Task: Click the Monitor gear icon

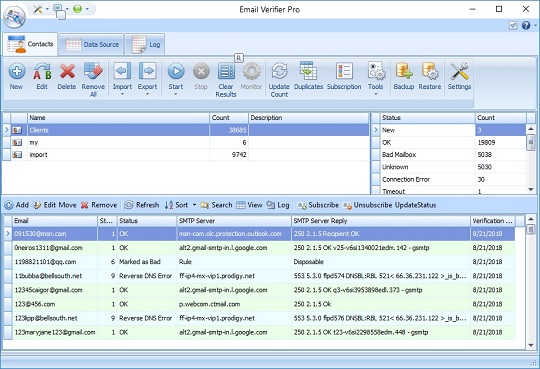Action: click(x=251, y=71)
